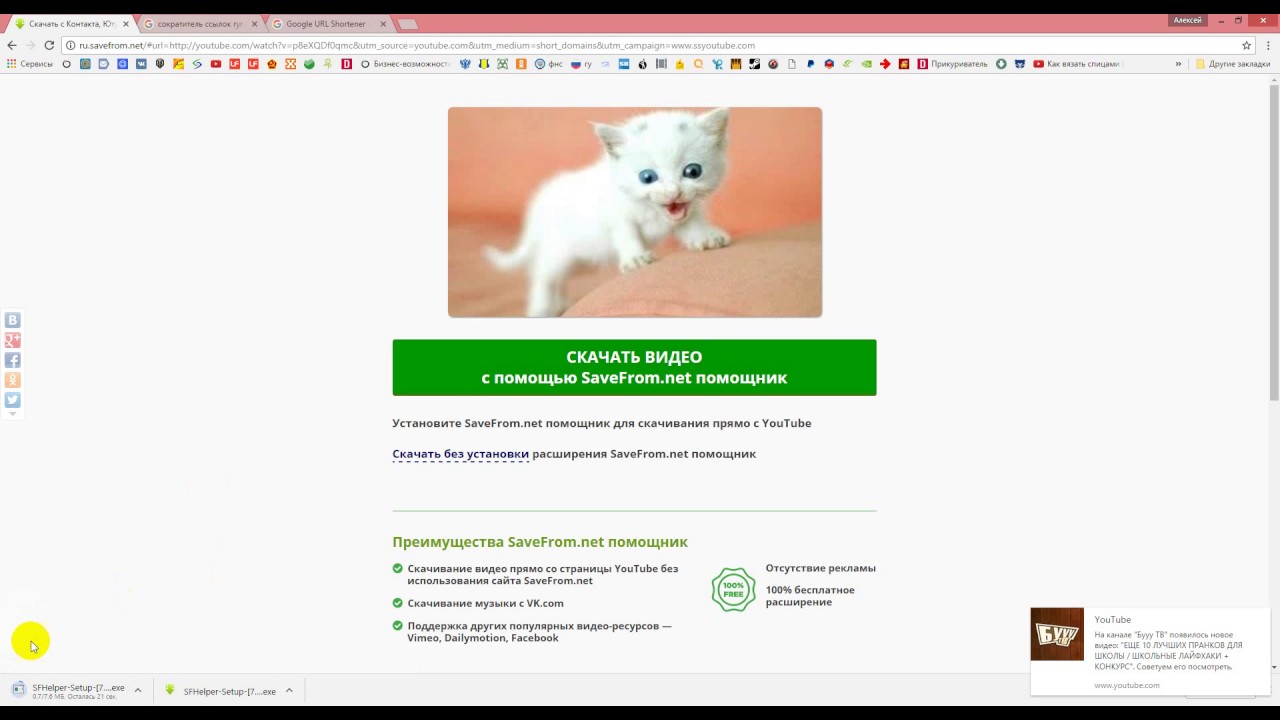Screen dimensions: 1280x720
Task: Click the Преимущества SaveFrom.net помощник heading
Action: click(540, 542)
